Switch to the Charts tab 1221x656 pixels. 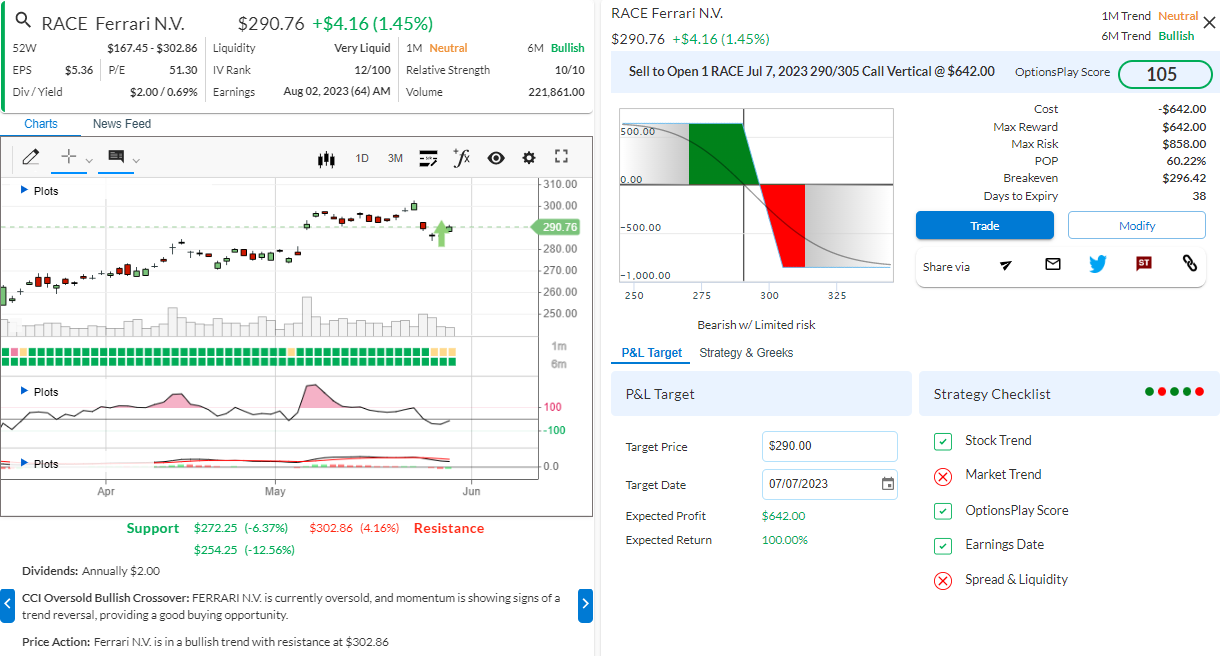[41, 124]
